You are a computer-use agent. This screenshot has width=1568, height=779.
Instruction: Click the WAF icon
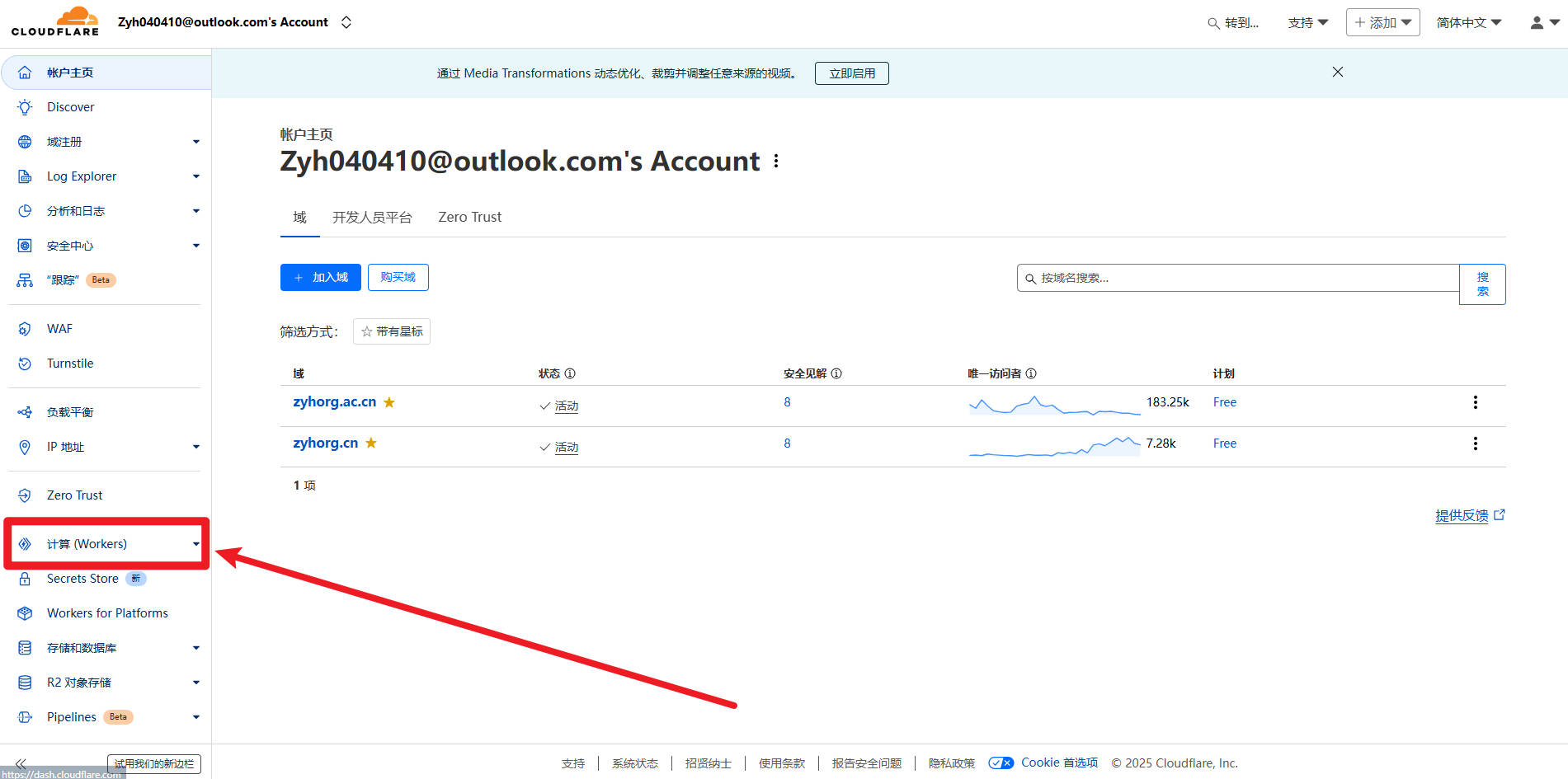tap(25, 329)
